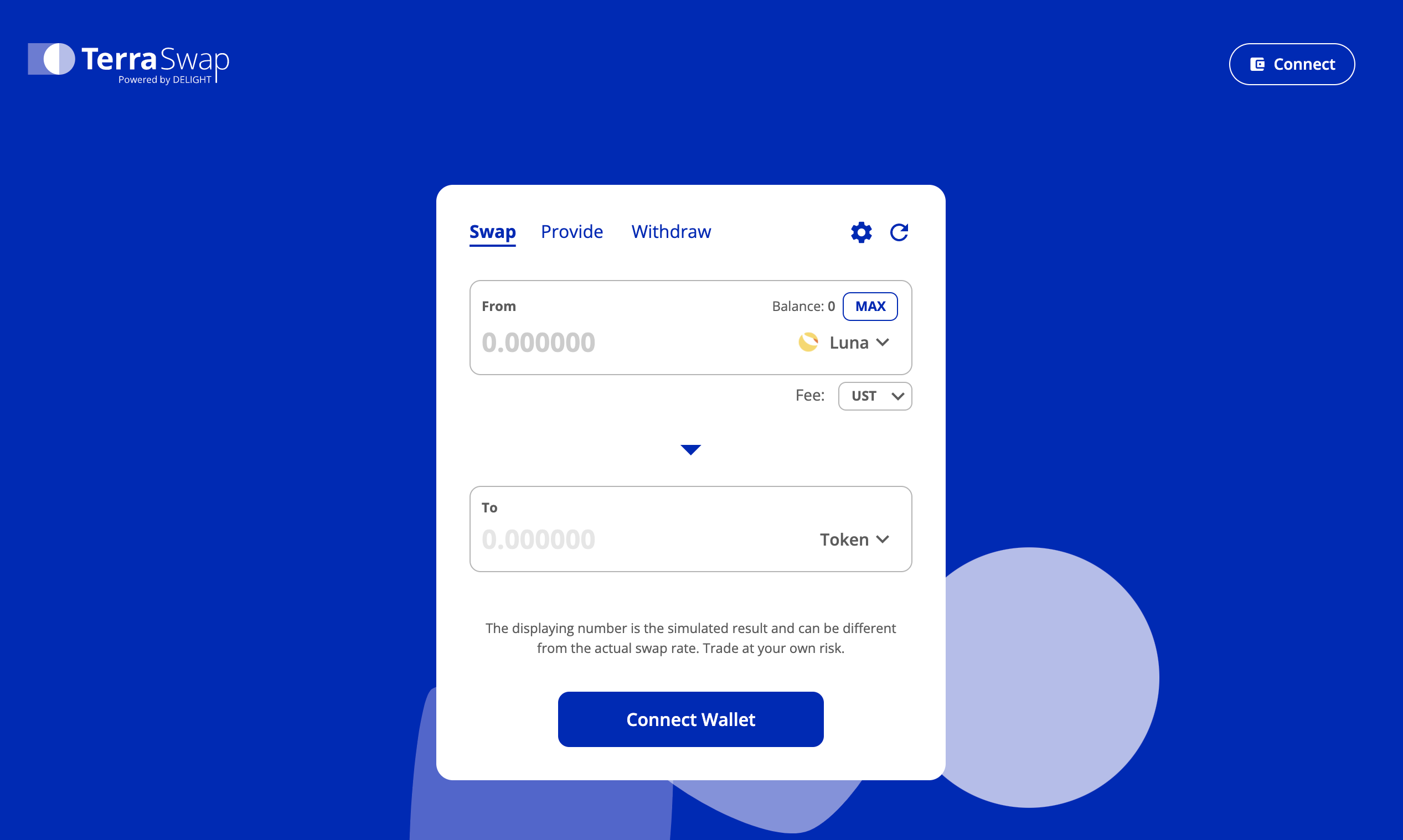Click the Connect button top right
Viewport: 1403px width, 840px height.
click(1292, 64)
